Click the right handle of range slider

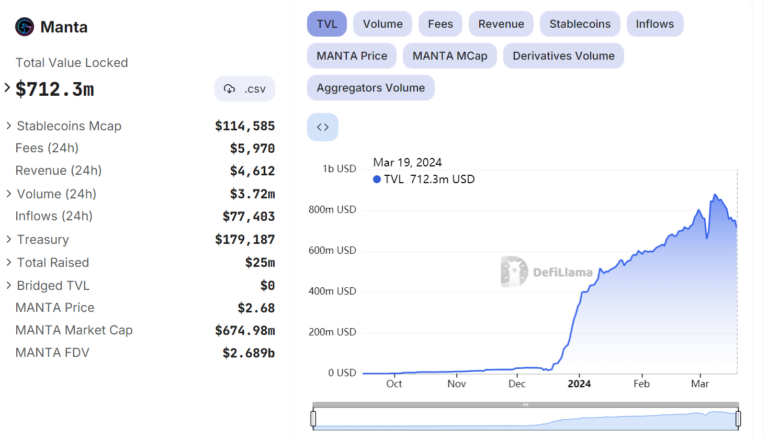point(738,418)
